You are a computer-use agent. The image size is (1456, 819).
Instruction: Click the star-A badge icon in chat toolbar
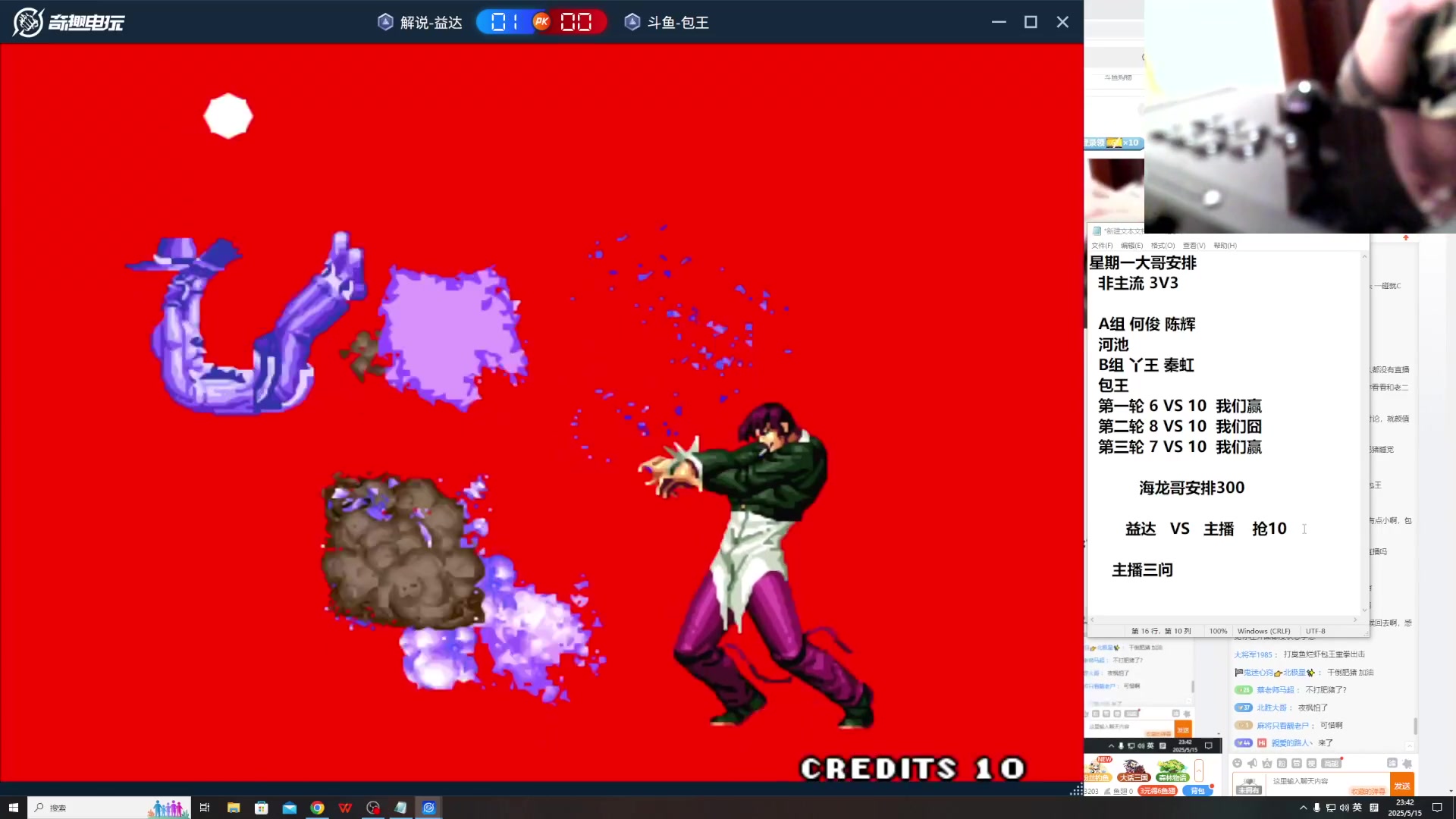coord(1267,764)
